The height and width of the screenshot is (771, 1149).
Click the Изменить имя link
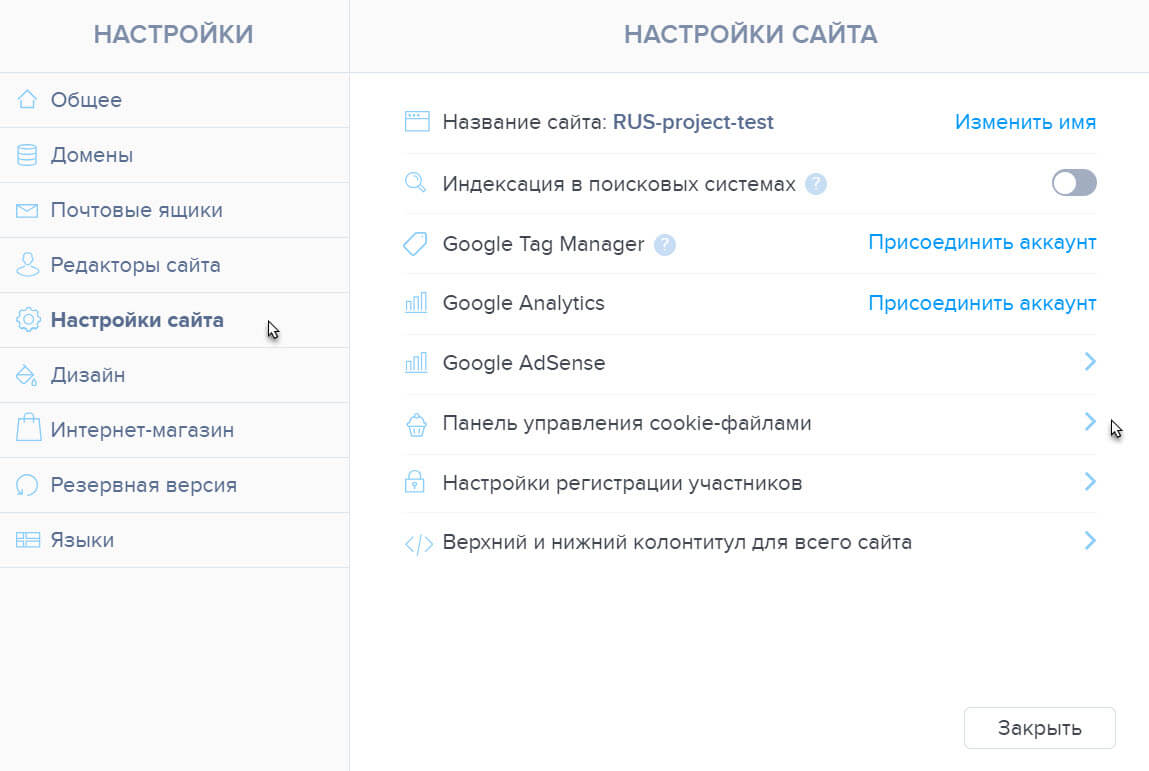point(1025,122)
